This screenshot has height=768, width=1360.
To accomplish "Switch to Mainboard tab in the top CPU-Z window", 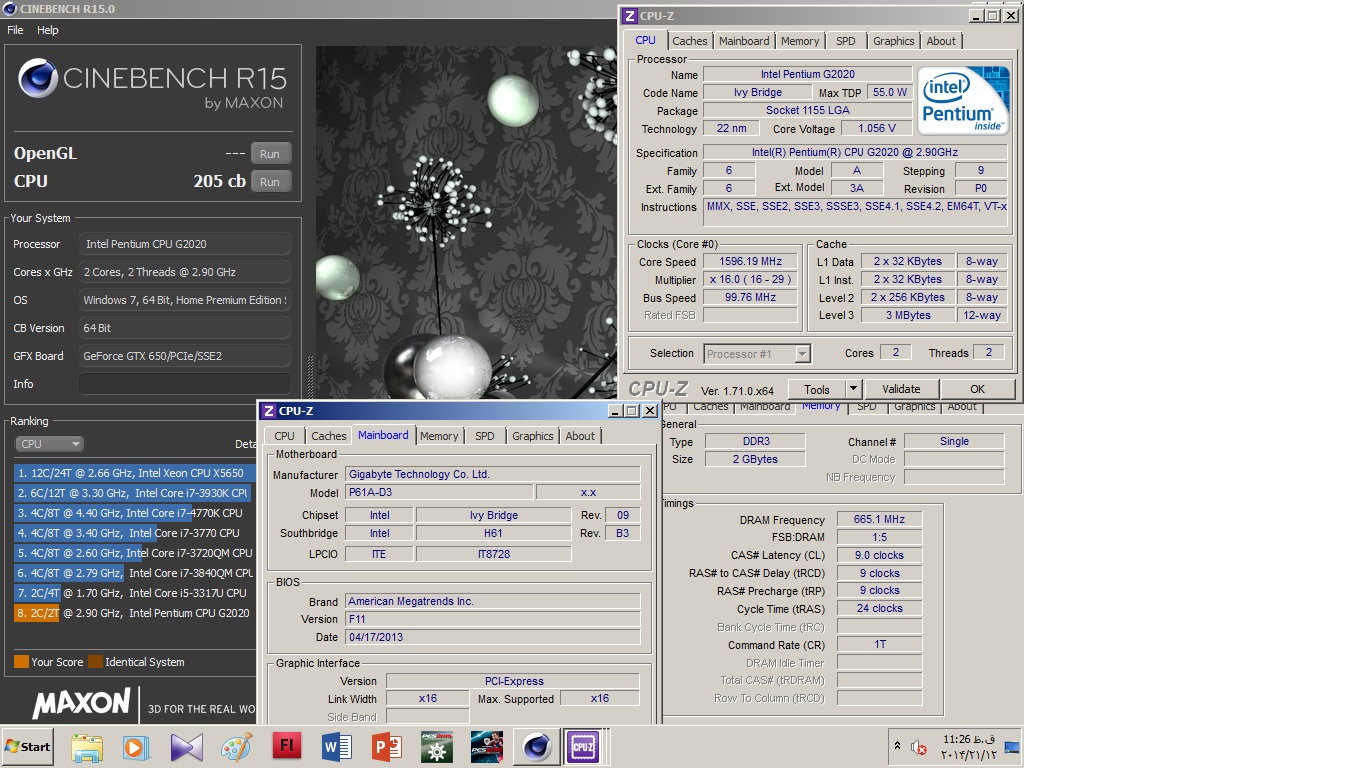I will (744, 41).
